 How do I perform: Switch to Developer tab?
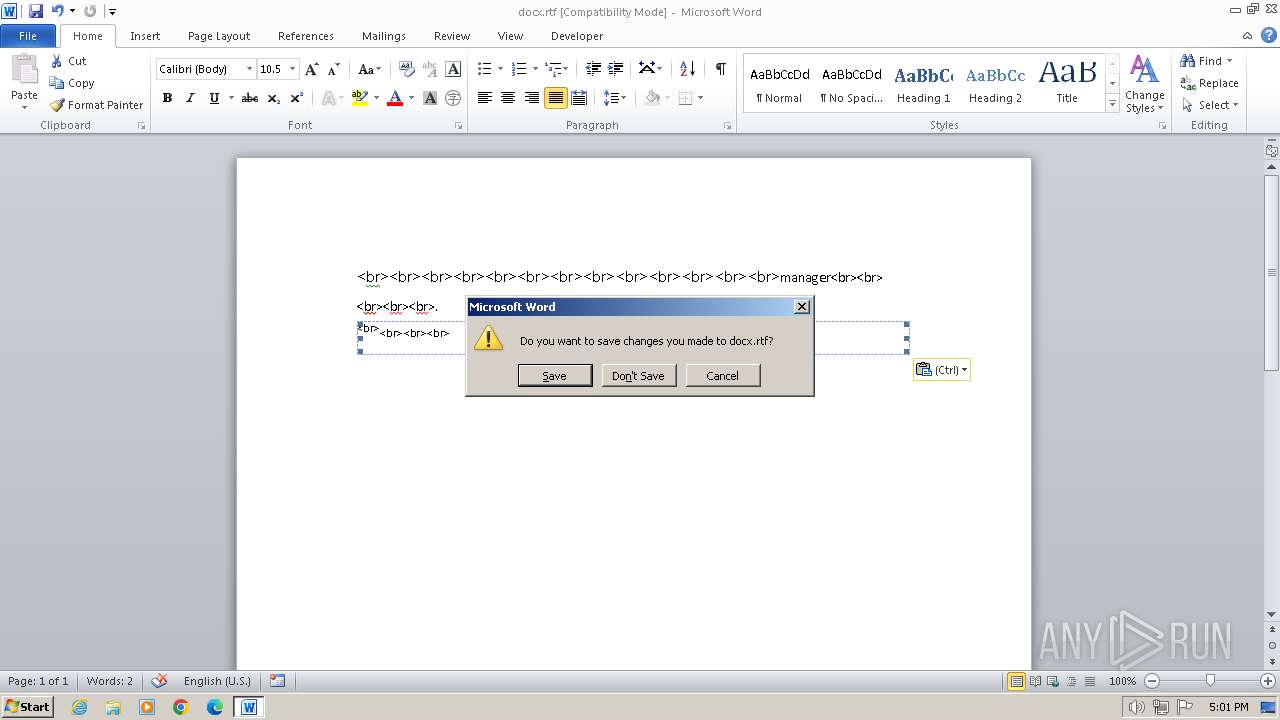pos(577,36)
